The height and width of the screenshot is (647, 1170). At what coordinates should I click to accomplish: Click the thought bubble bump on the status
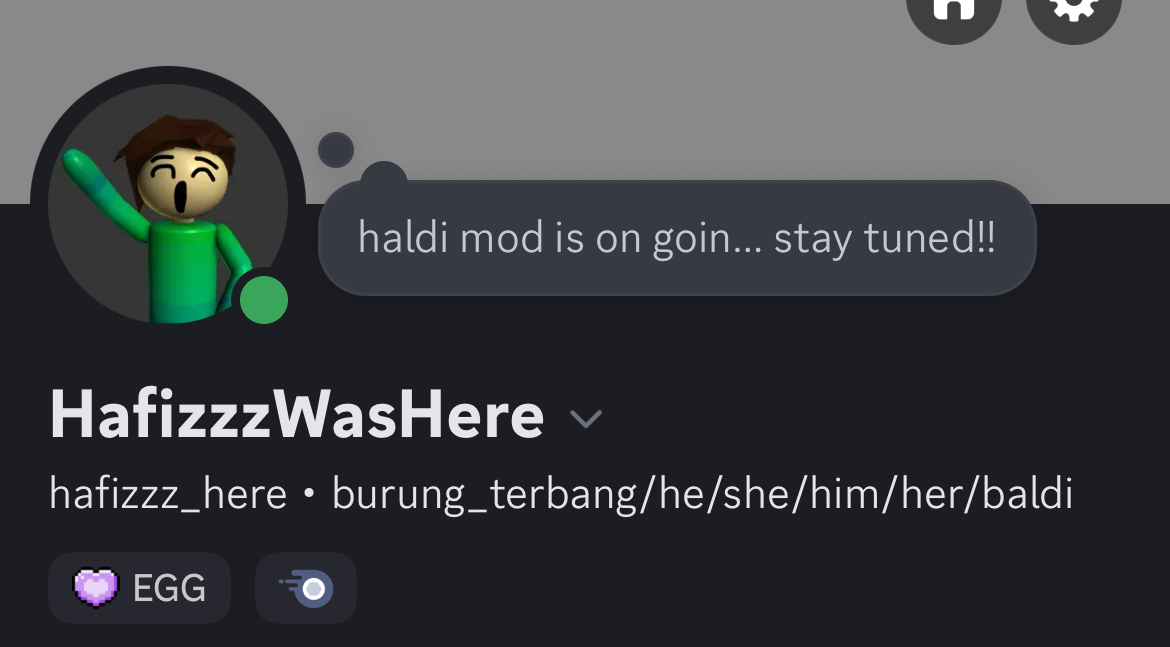pyautogui.click(x=384, y=174)
